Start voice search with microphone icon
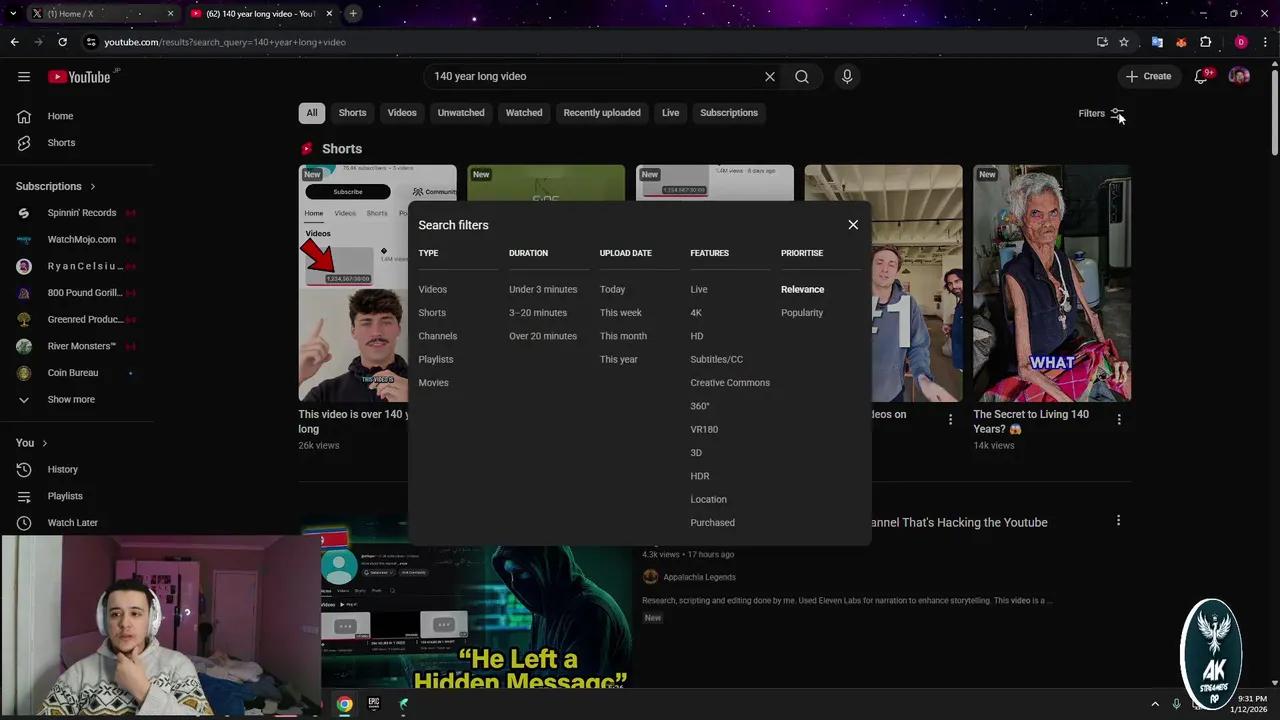This screenshot has height=720, width=1280. pos(847,77)
